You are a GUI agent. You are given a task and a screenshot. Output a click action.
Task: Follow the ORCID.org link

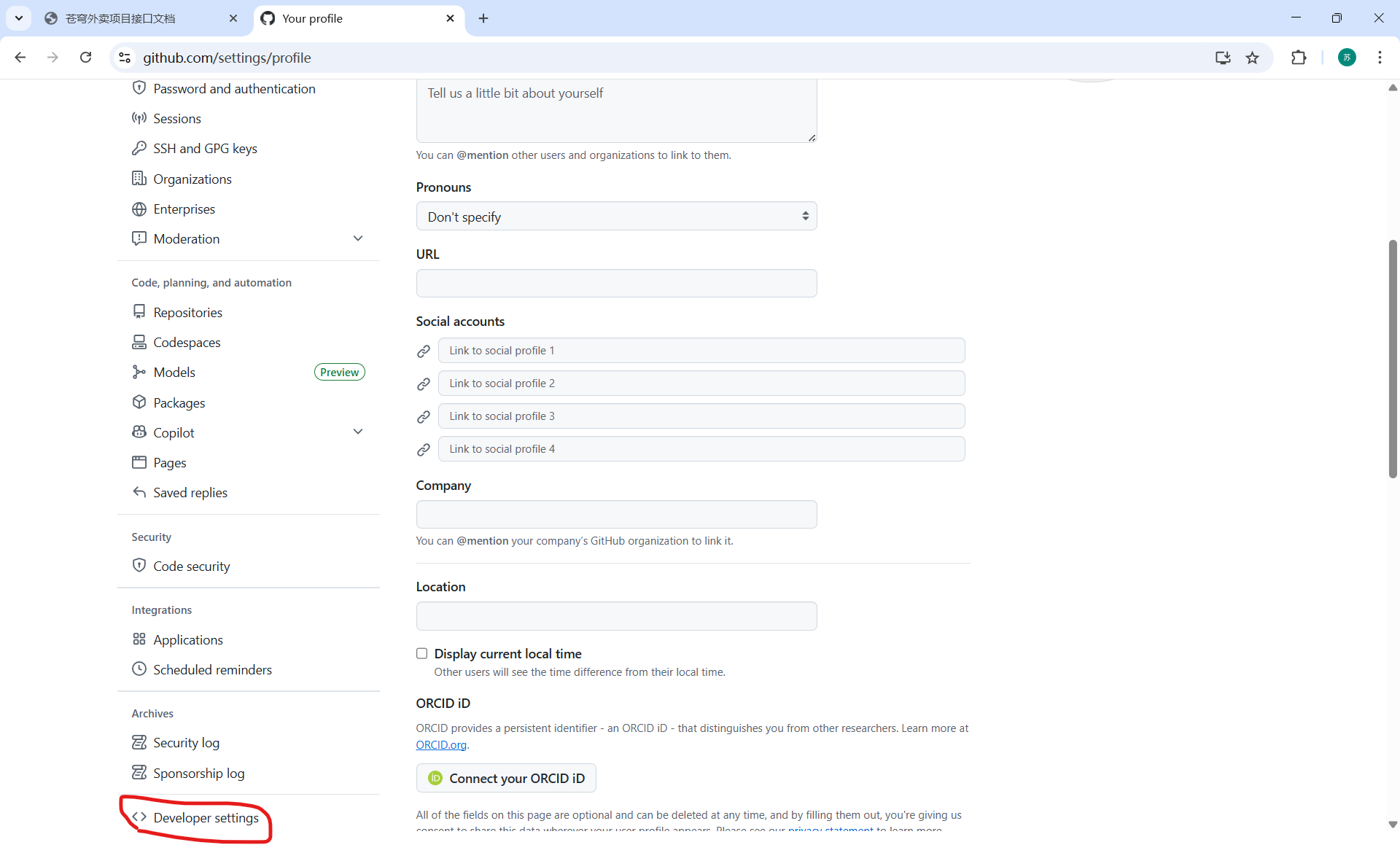[441, 744]
